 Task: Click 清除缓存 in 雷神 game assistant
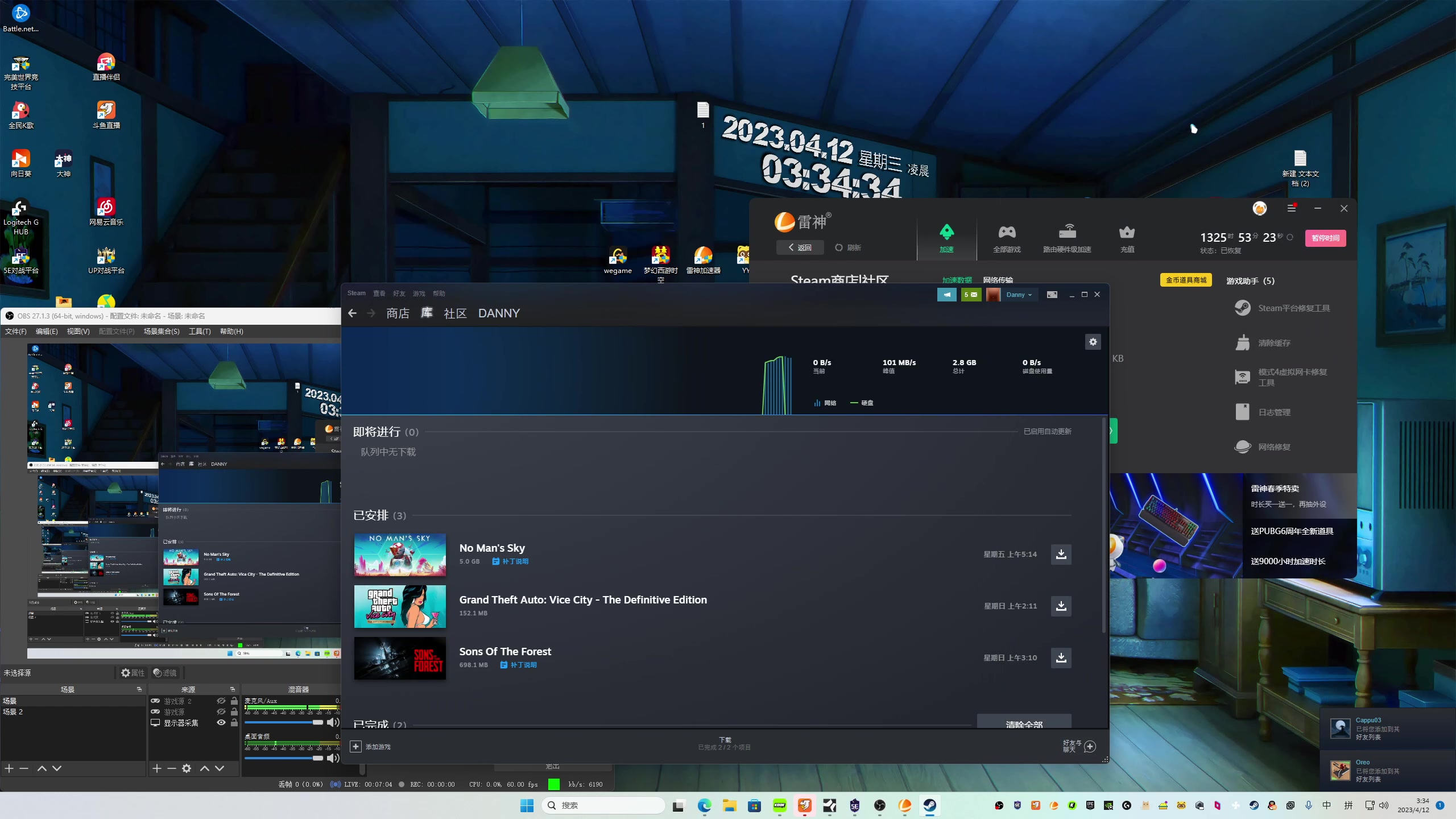tap(1263, 343)
